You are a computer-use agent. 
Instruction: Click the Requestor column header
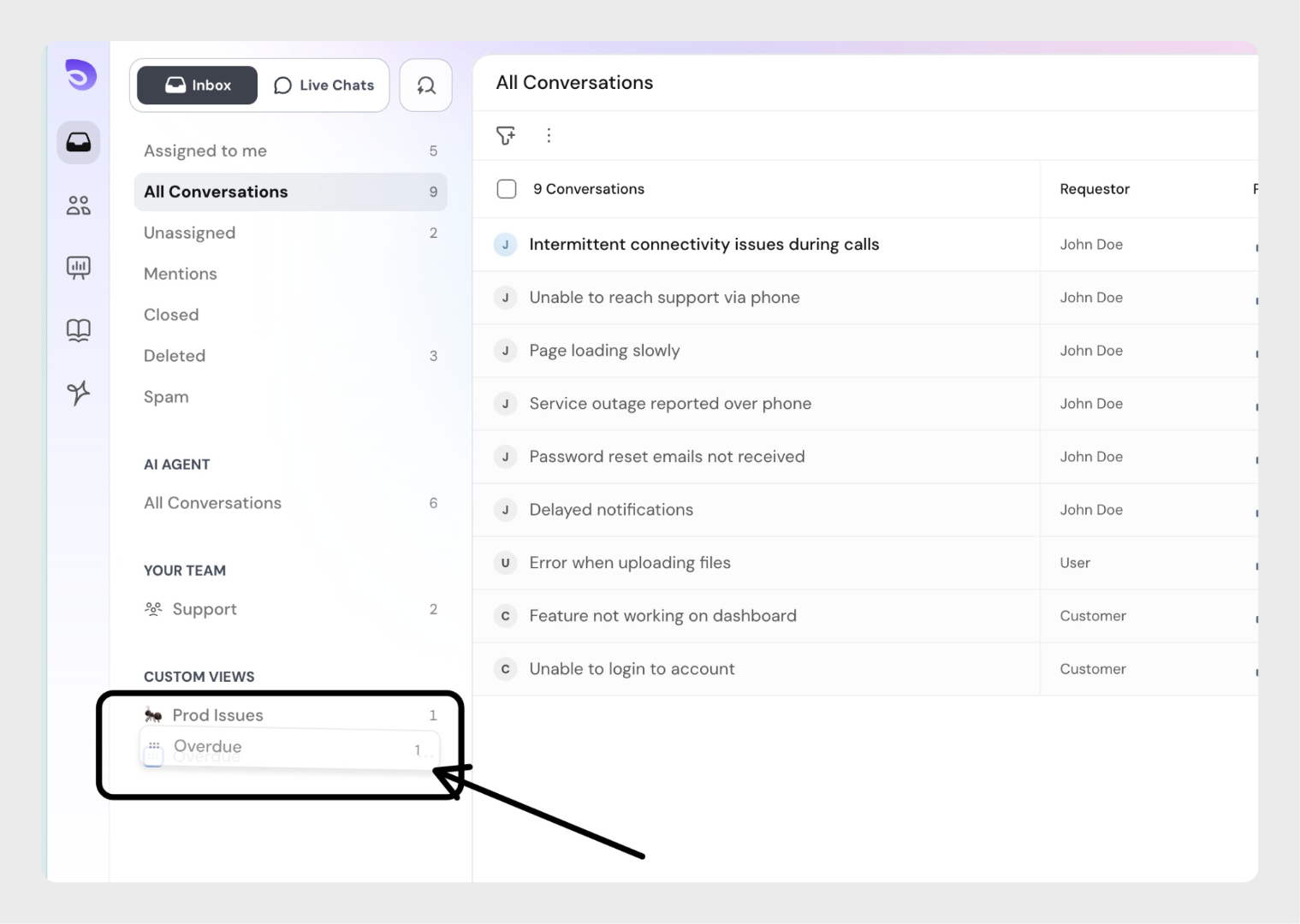coord(1094,189)
